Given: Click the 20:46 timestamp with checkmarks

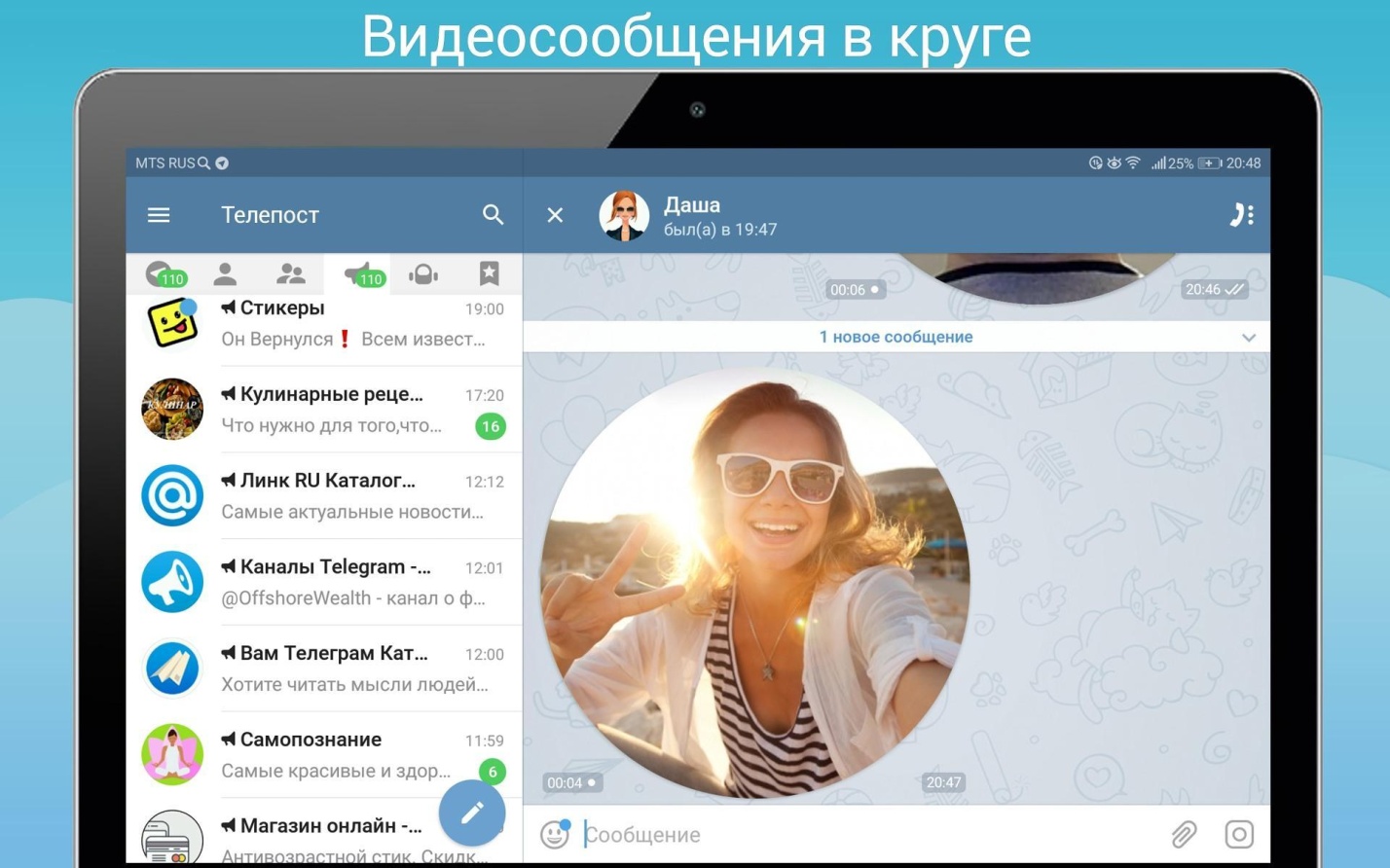Looking at the screenshot, I should (1215, 289).
